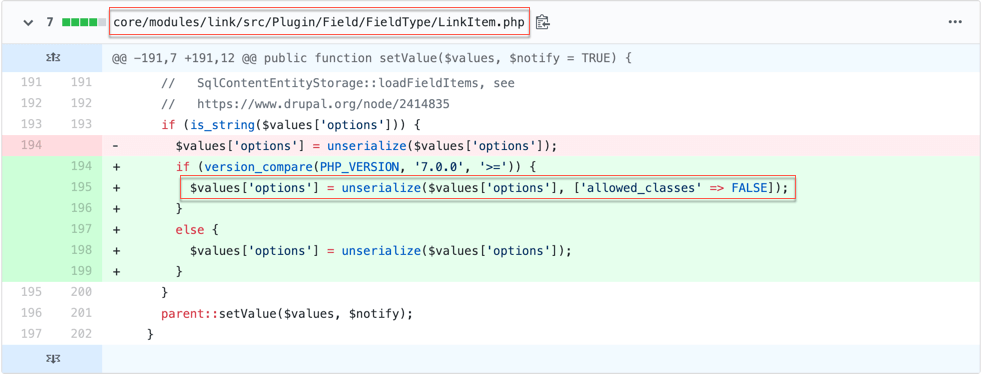Click new line number 195
This screenshot has height=374, width=985.
(81, 187)
